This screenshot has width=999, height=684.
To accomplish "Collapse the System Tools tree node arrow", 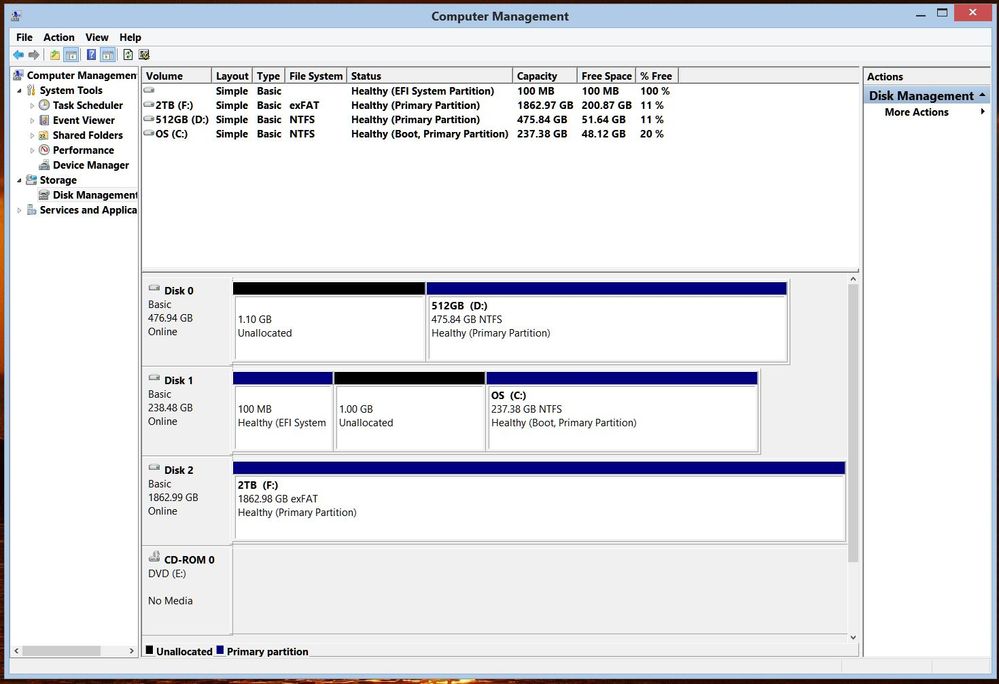I will pyautogui.click(x=19, y=91).
